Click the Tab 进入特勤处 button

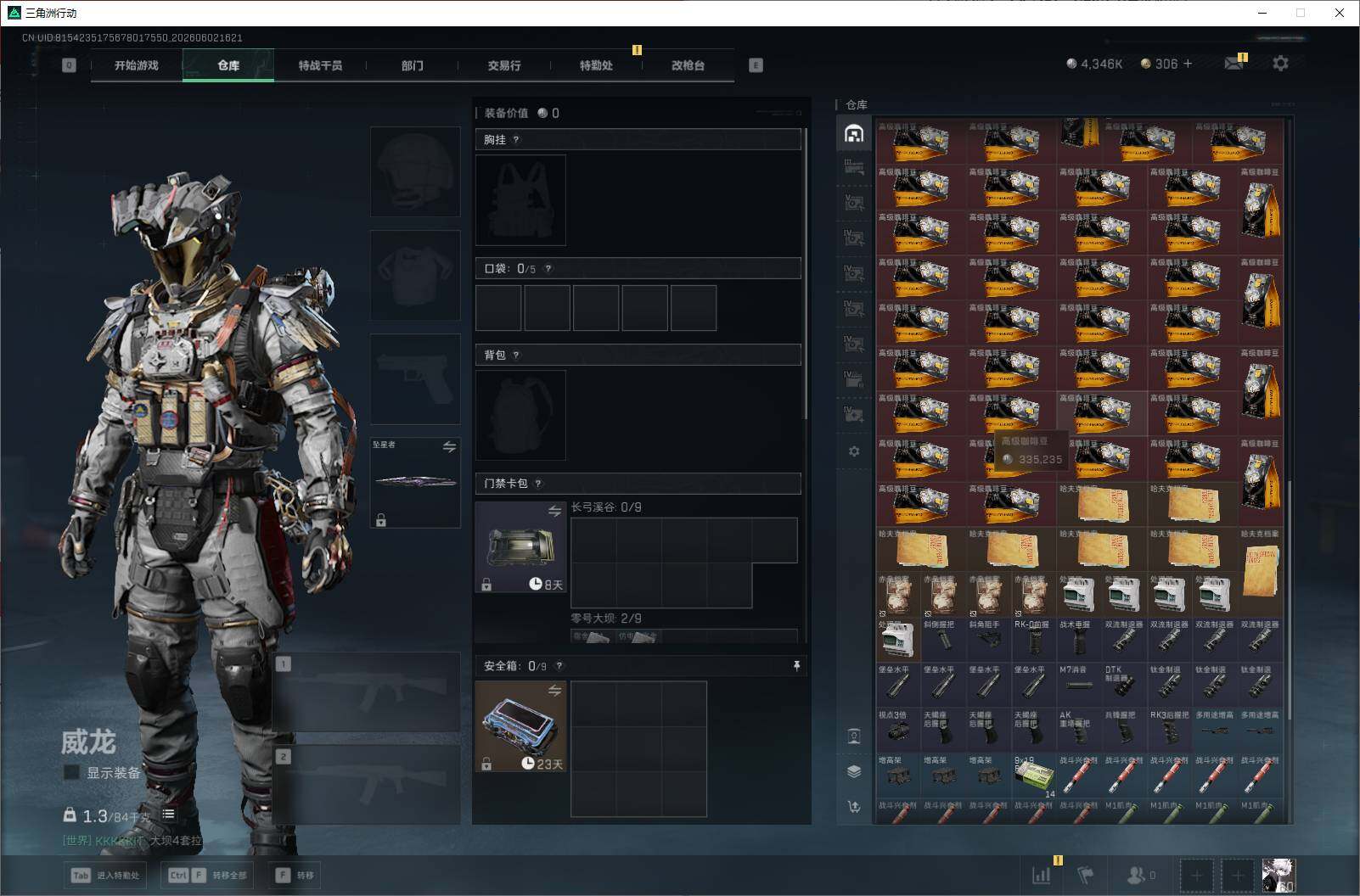105,875
